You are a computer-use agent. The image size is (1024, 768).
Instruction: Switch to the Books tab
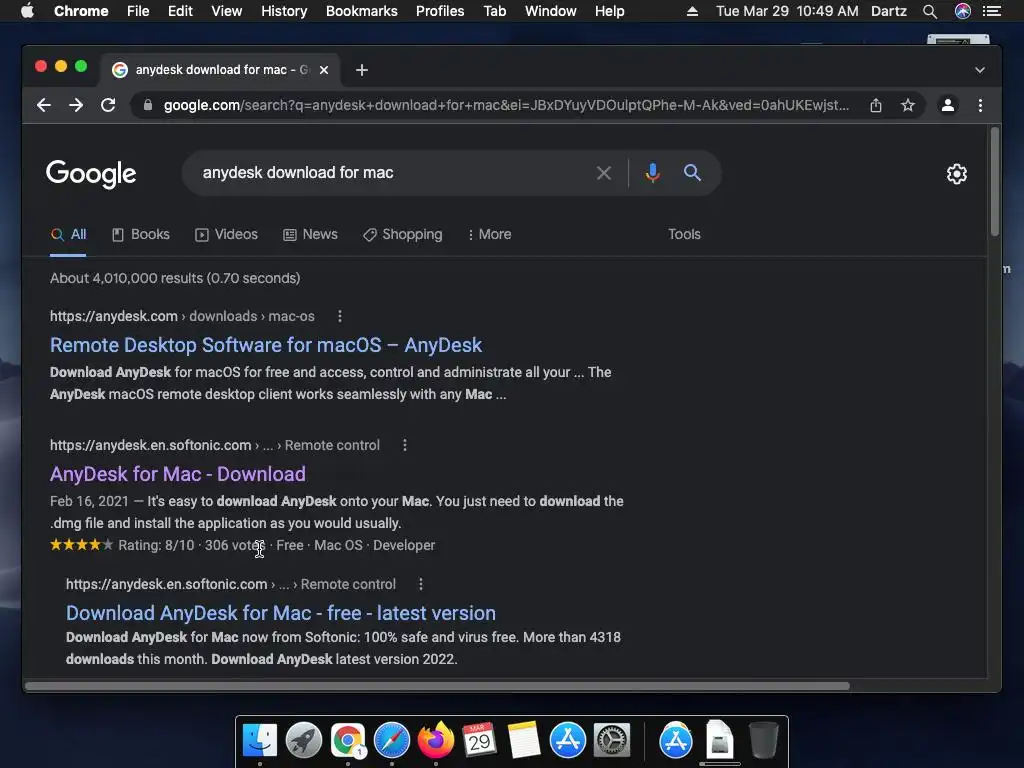(x=140, y=234)
